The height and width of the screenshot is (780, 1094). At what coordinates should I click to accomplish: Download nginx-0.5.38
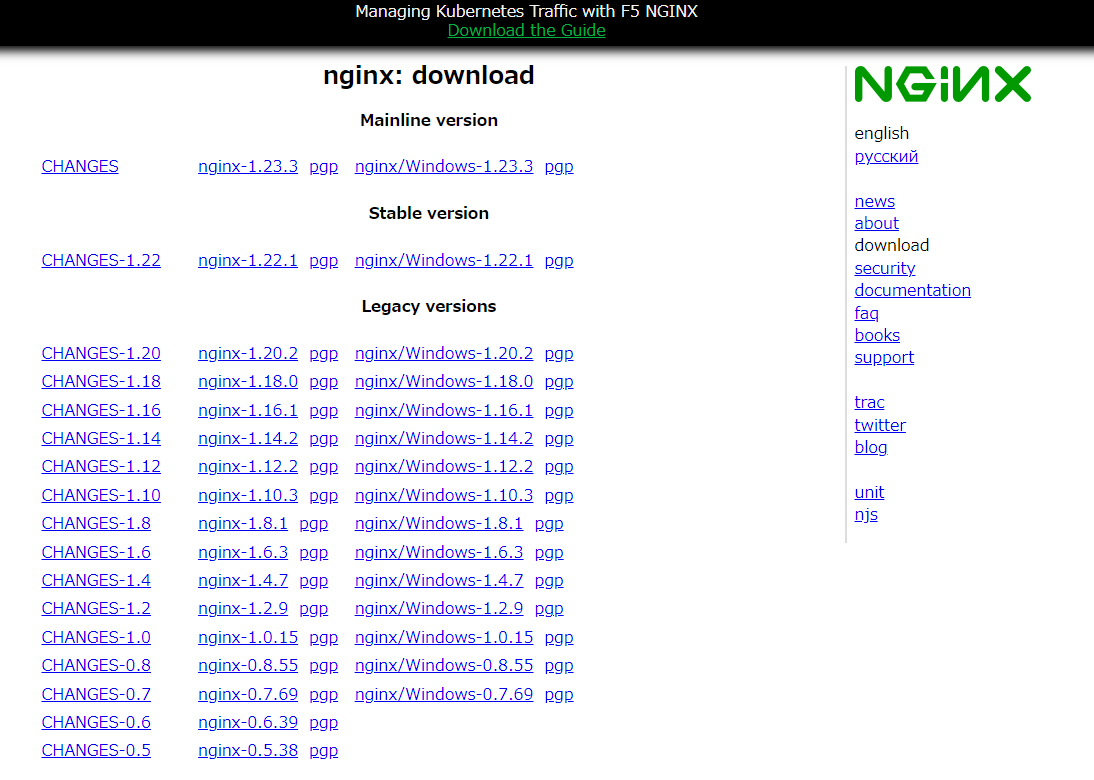click(x=248, y=751)
